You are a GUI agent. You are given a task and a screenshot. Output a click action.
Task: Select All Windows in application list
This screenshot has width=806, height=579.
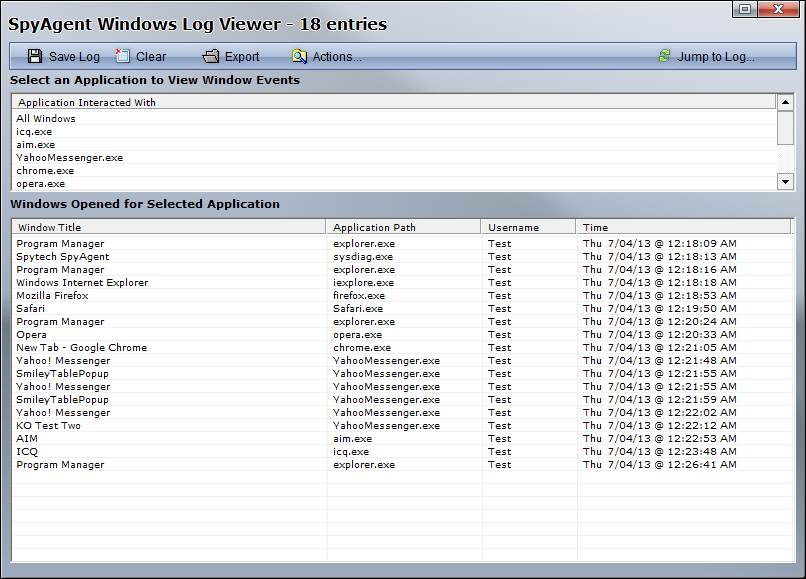tap(46, 119)
